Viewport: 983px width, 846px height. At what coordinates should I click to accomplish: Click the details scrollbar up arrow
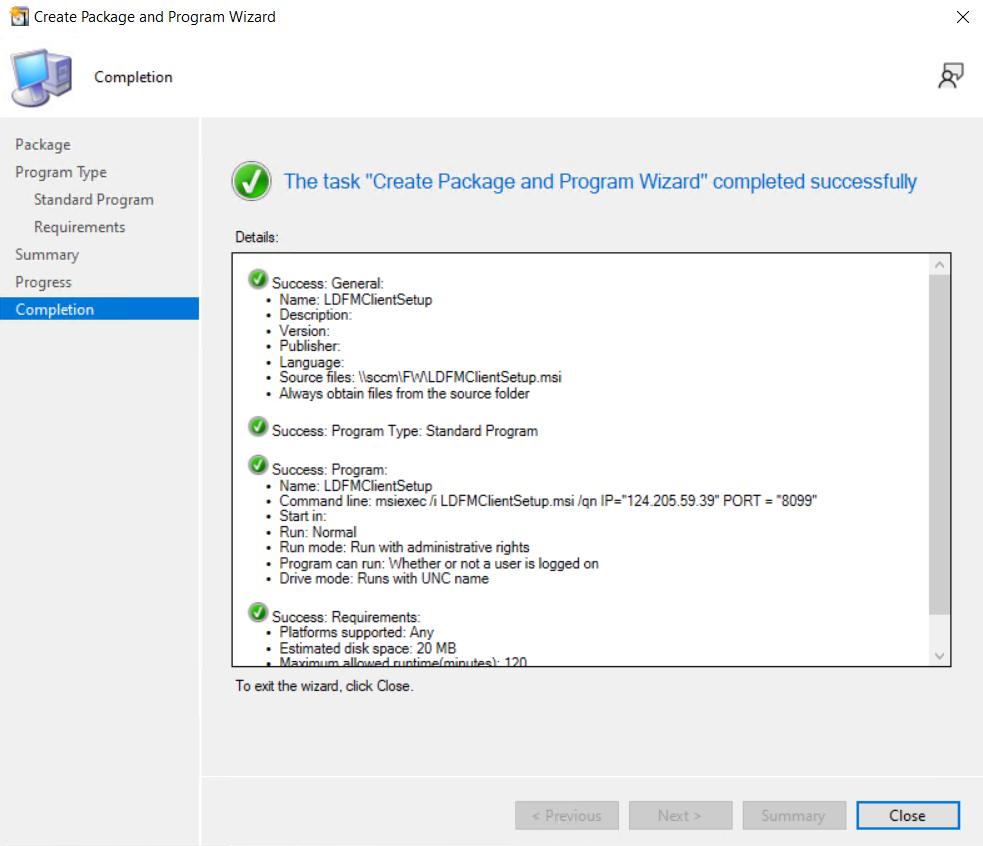pyautogui.click(x=939, y=265)
